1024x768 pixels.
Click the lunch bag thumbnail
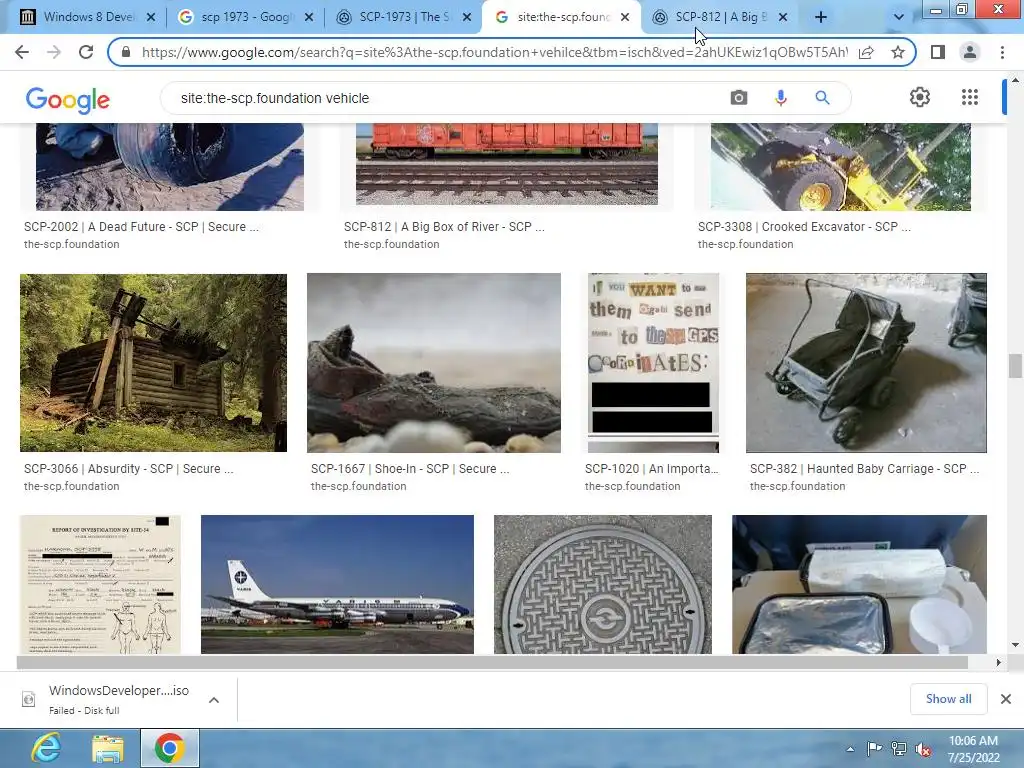[x=859, y=584]
